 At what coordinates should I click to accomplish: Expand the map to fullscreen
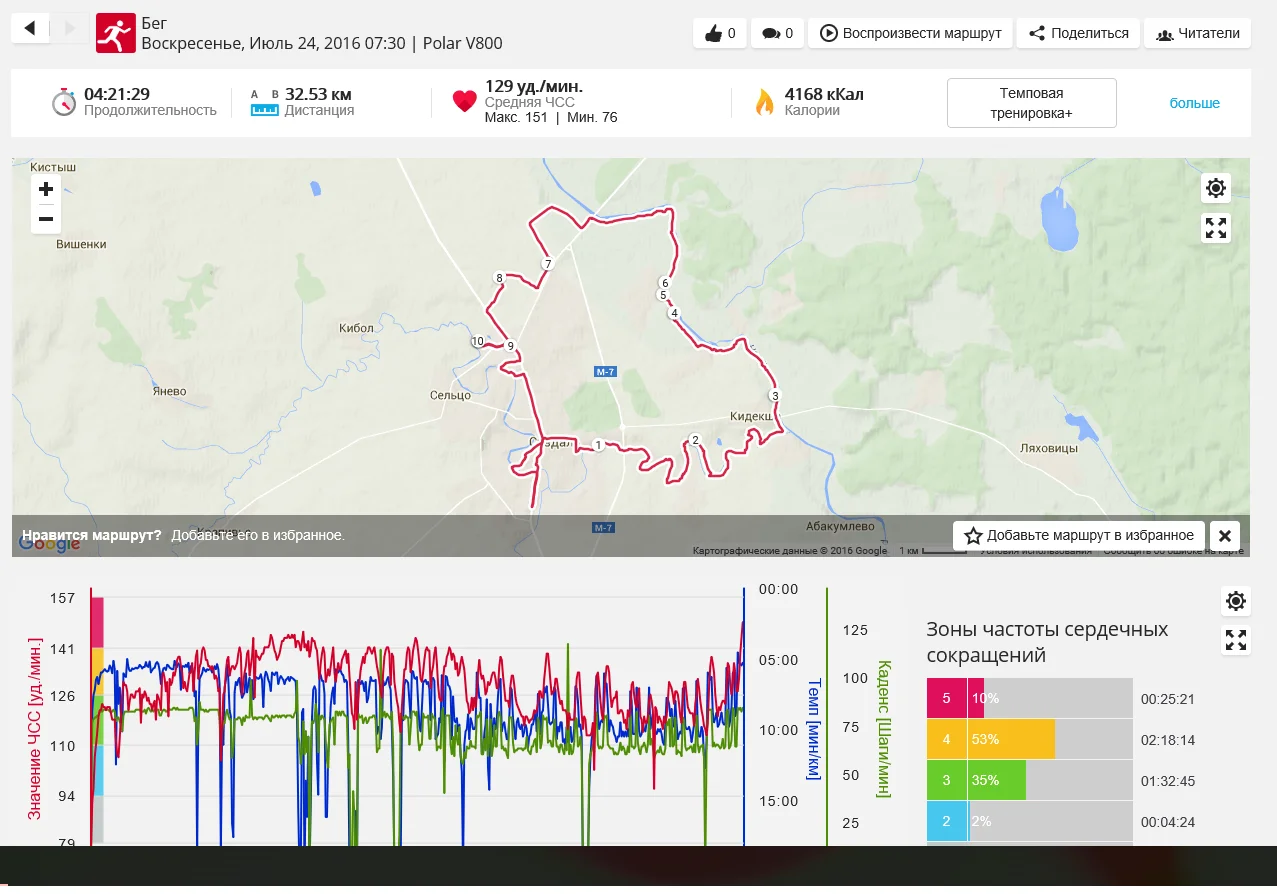tap(1215, 229)
